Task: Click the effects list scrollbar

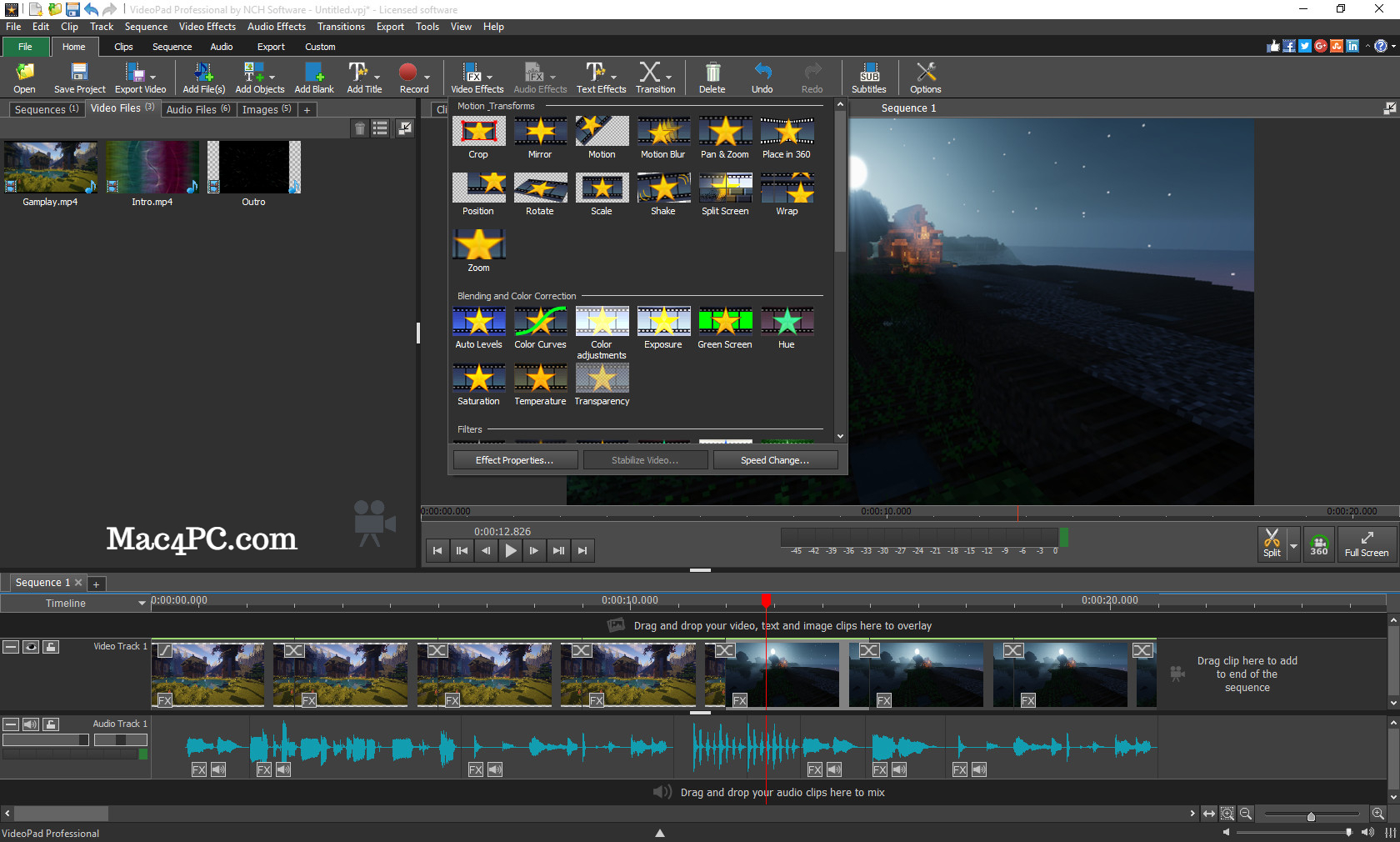Action: (x=840, y=182)
